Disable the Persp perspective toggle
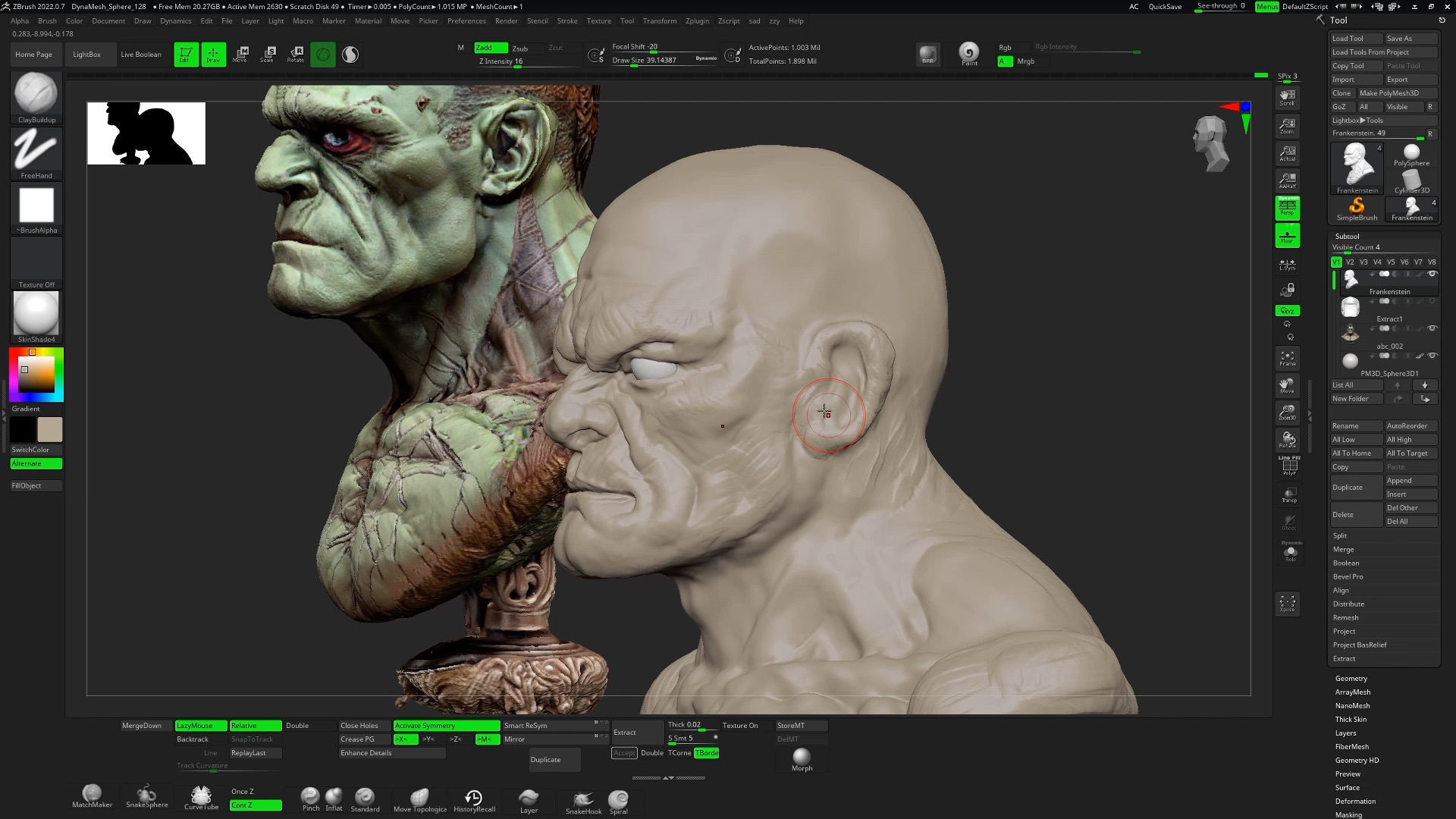This screenshot has width=1456, height=819. pyautogui.click(x=1287, y=207)
